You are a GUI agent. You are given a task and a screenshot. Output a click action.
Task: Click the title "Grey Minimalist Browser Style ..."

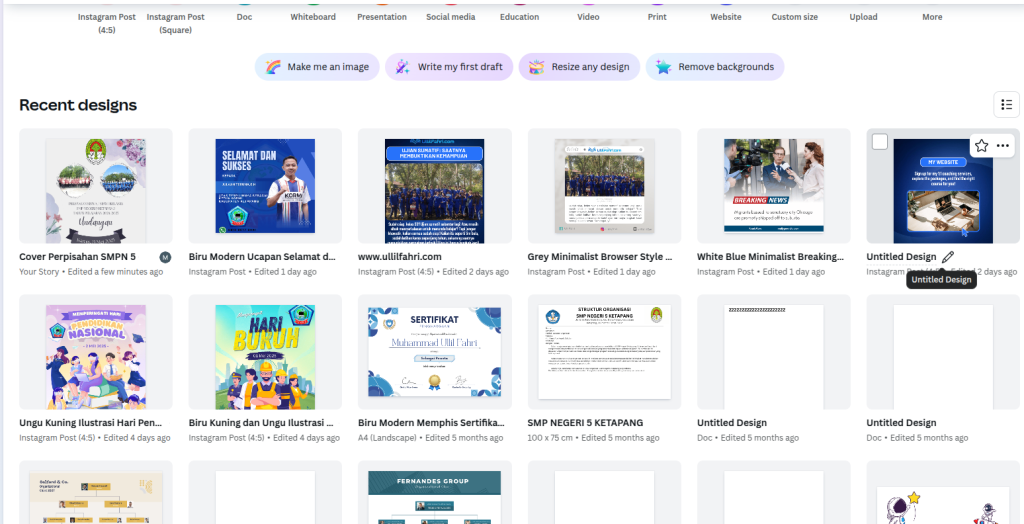tap(600, 257)
